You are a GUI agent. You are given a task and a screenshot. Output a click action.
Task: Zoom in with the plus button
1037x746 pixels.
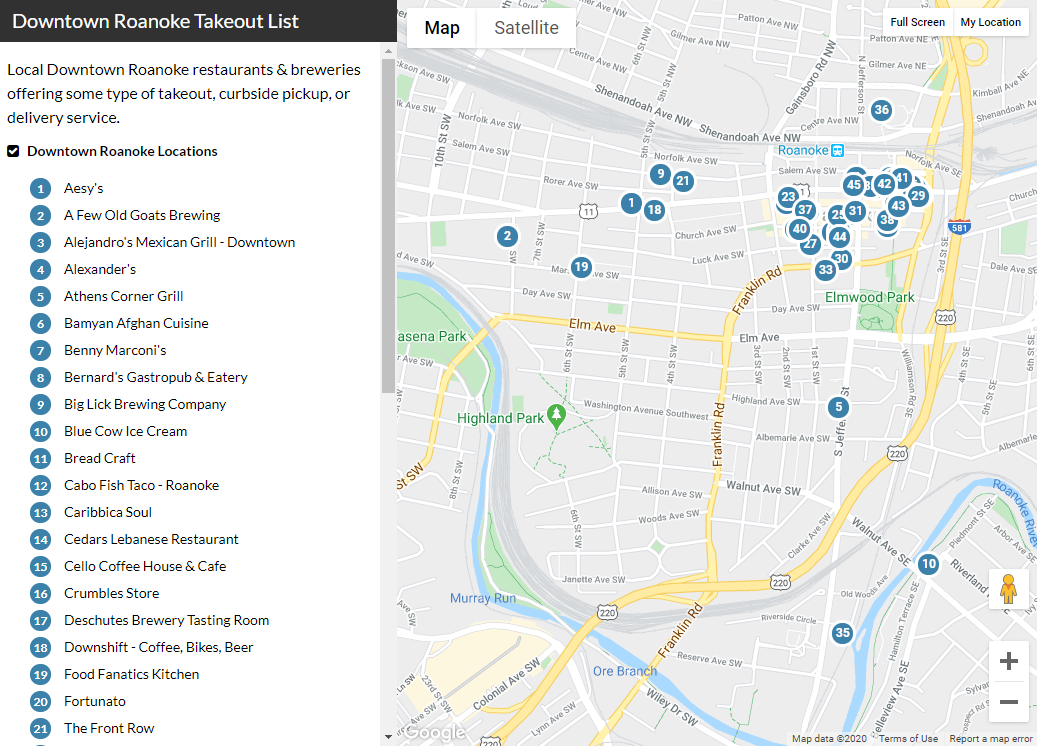pos(1009,661)
